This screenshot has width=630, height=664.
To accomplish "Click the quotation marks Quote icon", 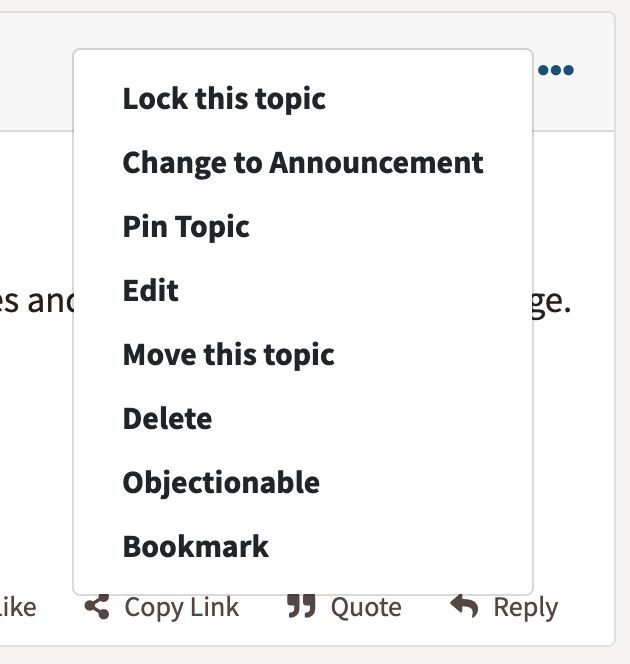I will tap(301, 607).
